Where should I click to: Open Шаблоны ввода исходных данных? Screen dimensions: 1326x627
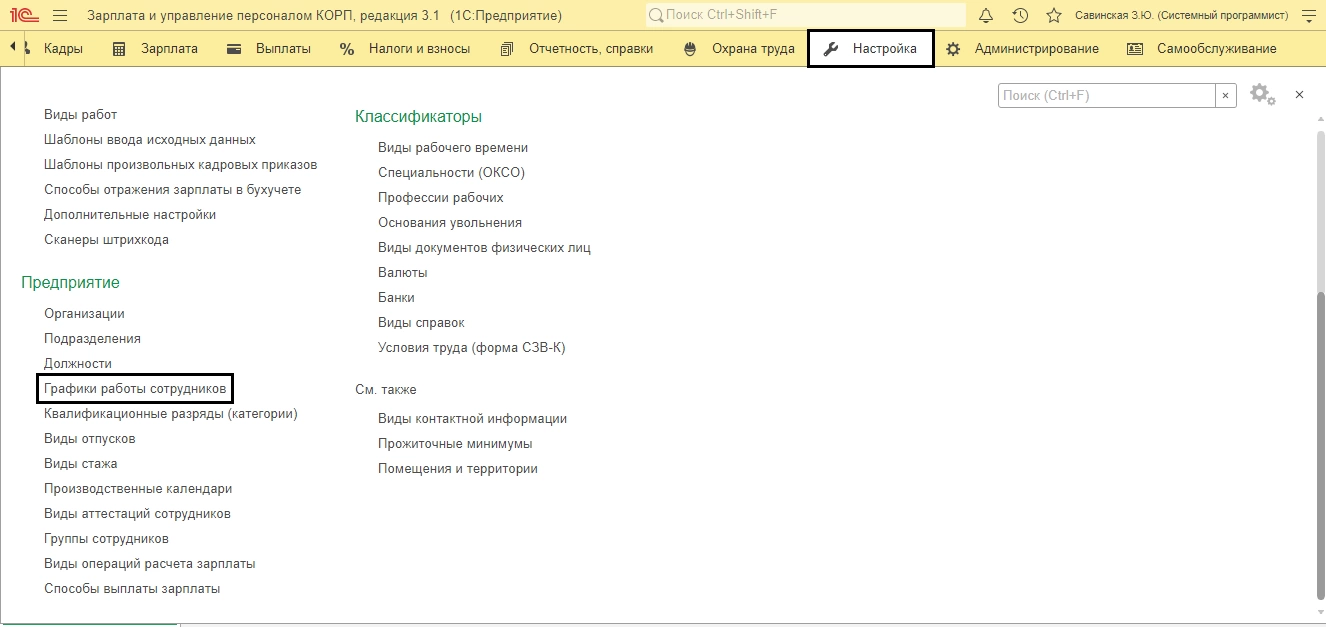click(150, 140)
